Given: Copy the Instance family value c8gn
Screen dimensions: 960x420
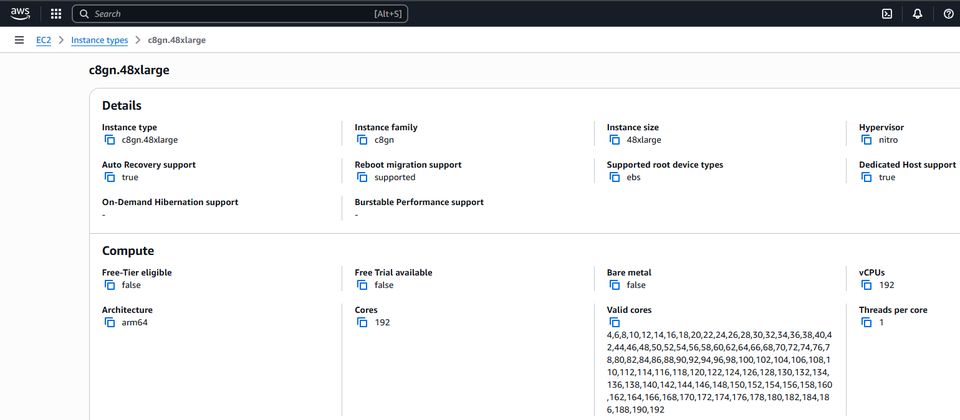Looking at the screenshot, I should (362, 140).
